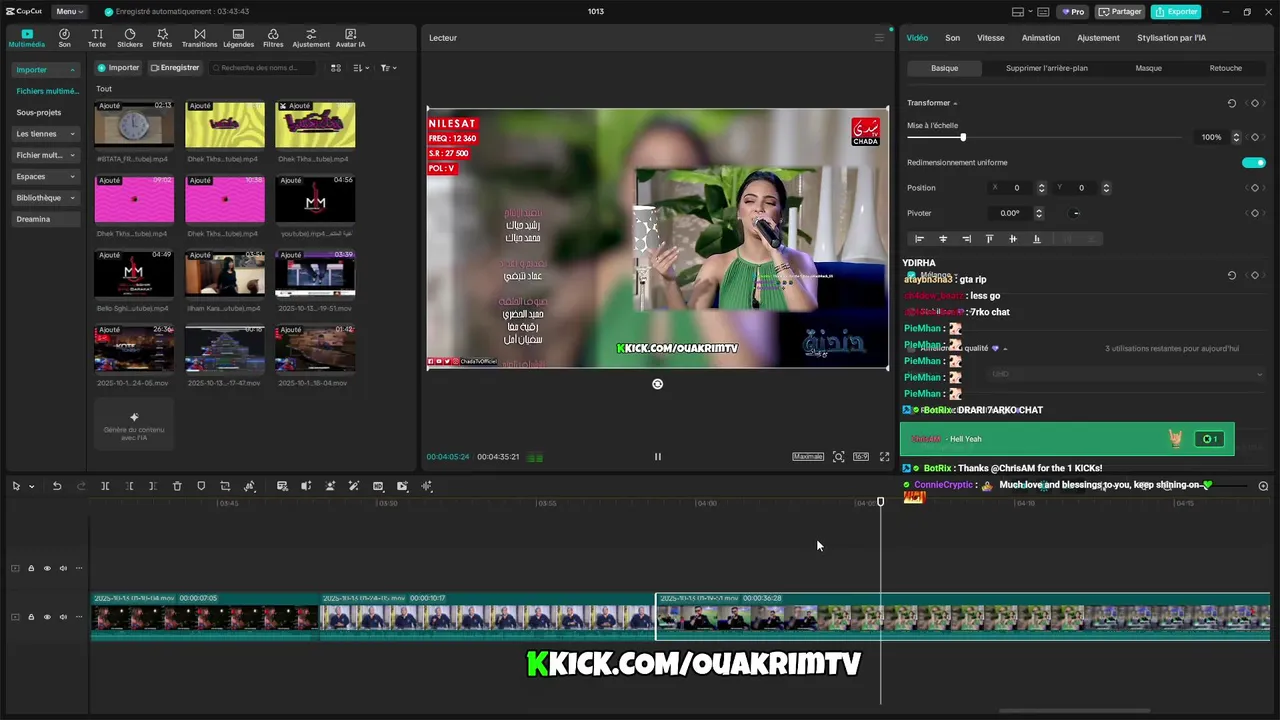
Task: Click the Pivoter rotation dial
Action: pos(1075,213)
